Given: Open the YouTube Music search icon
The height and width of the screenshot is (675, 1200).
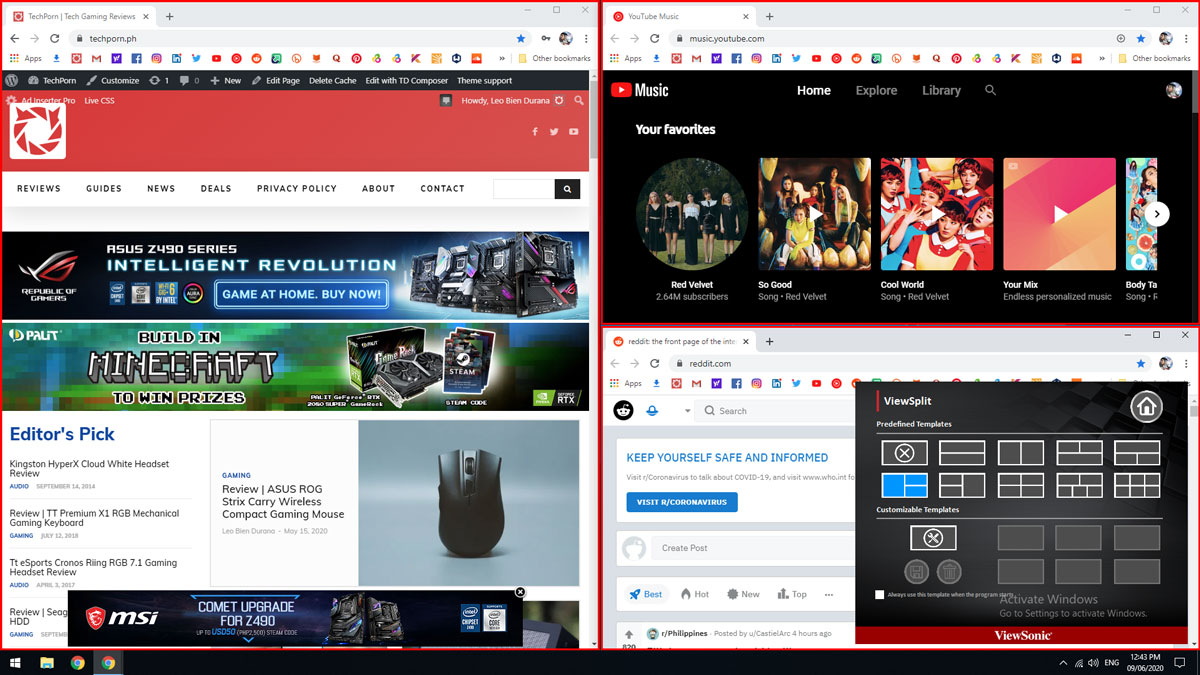Looking at the screenshot, I should [990, 90].
